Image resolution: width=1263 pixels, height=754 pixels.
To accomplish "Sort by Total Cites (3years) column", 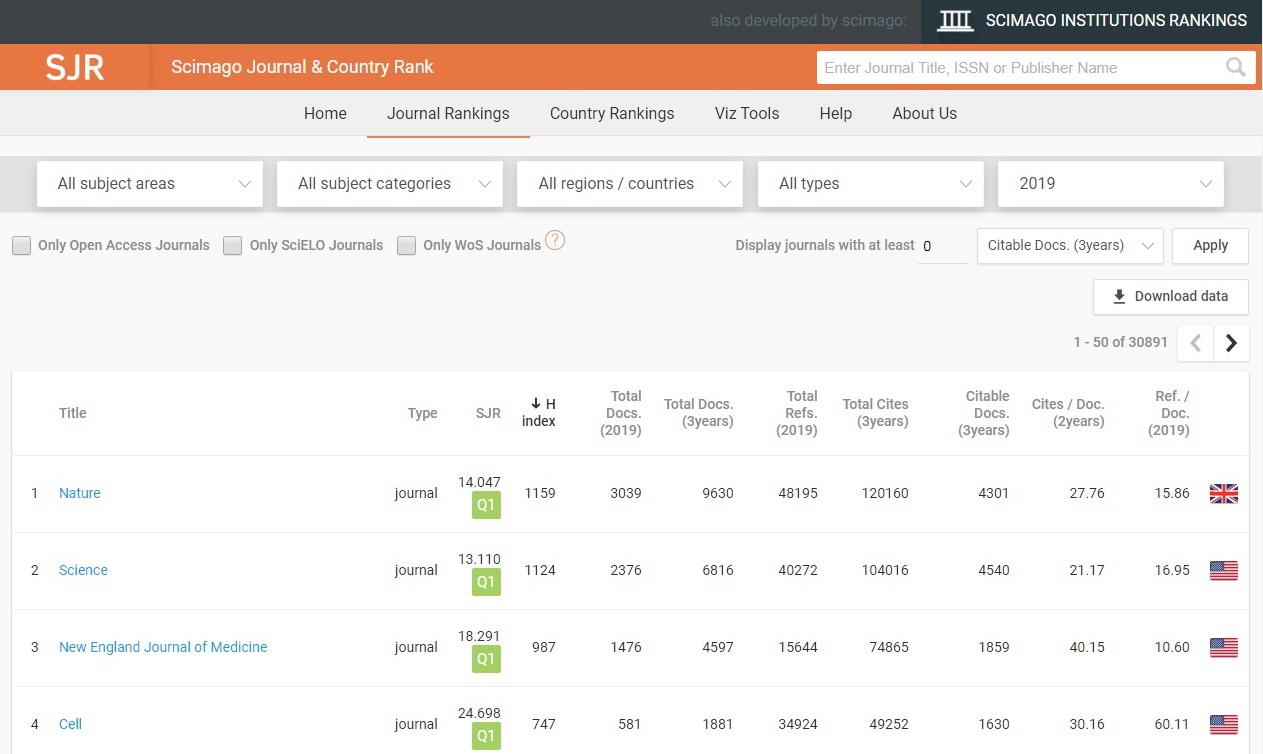I will (876, 413).
